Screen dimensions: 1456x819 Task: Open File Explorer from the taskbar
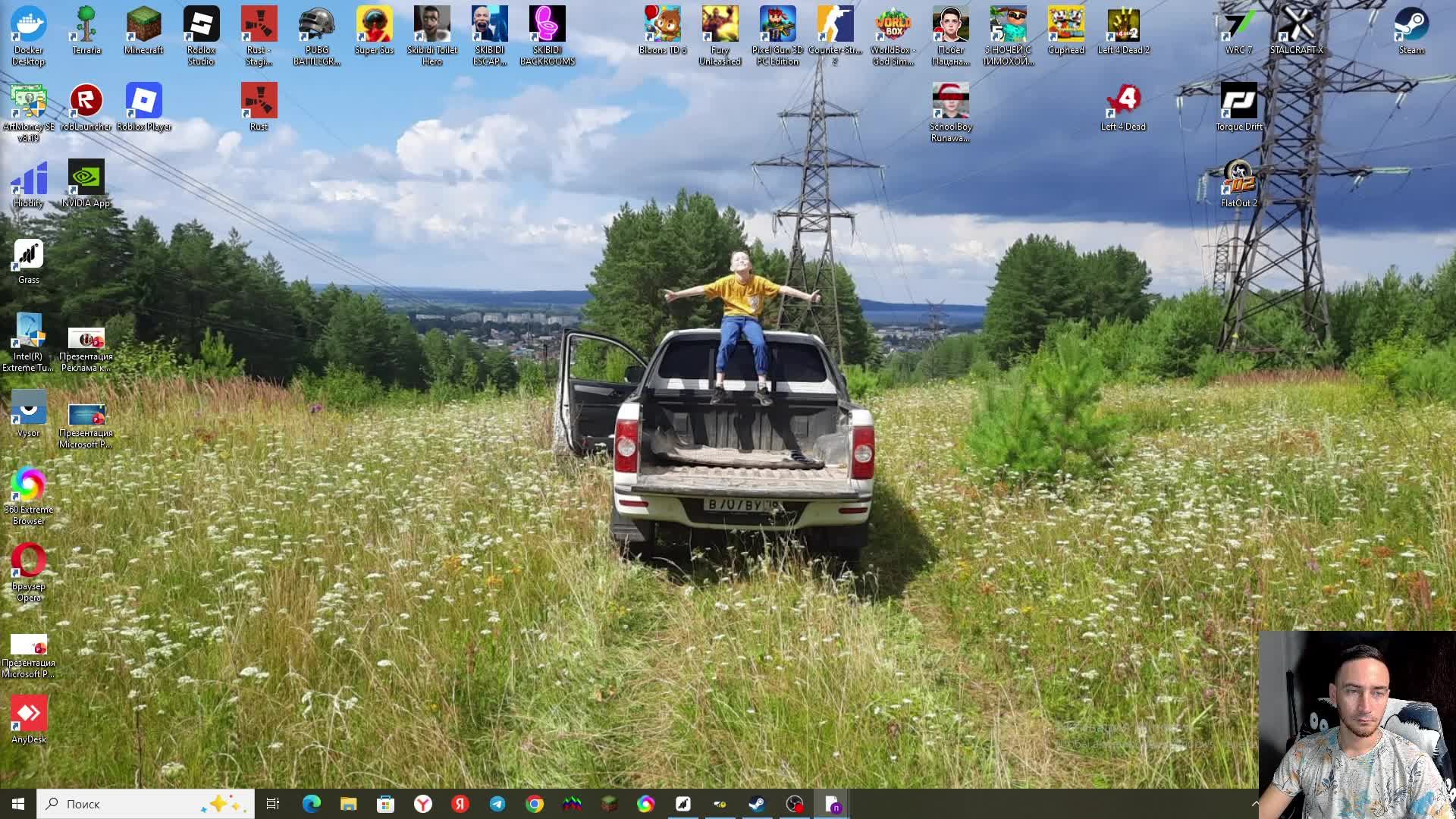(348, 804)
